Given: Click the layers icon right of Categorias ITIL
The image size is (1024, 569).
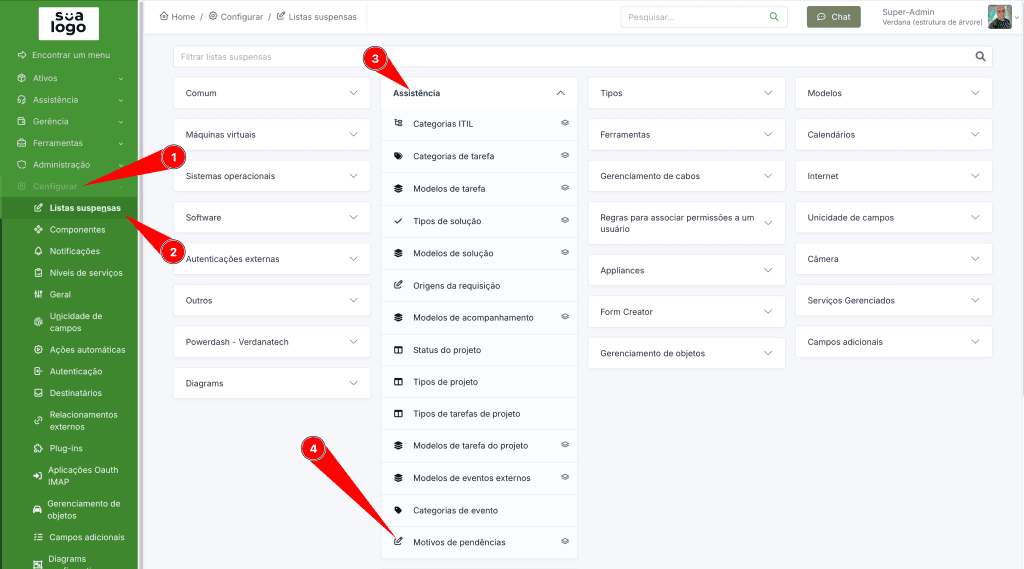Looking at the screenshot, I should 565,123.
